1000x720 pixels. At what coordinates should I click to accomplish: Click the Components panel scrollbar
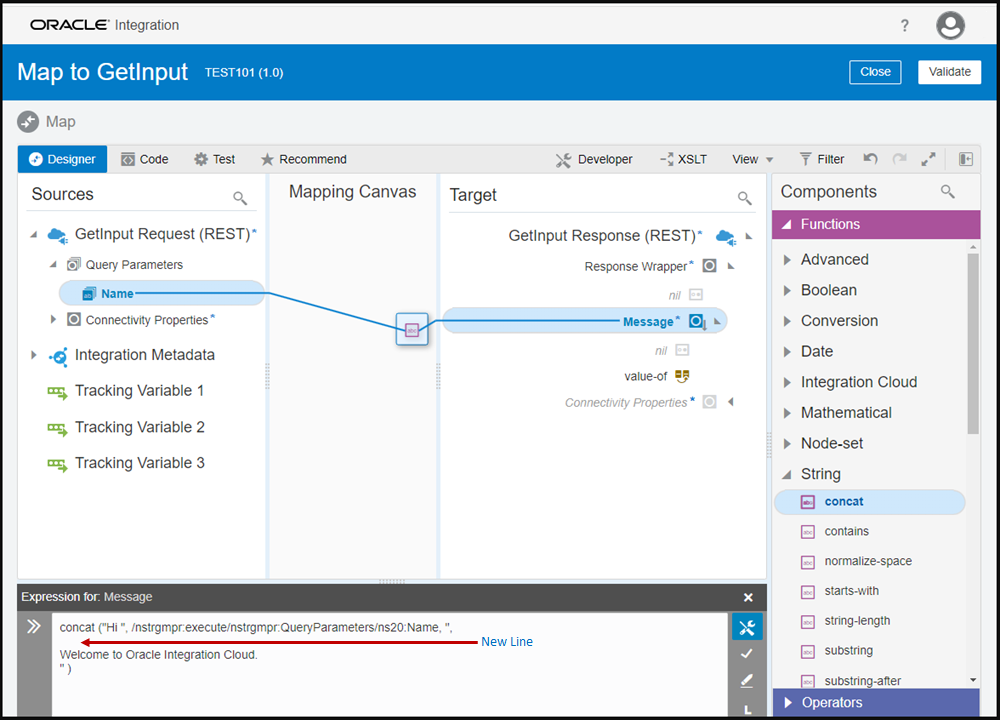click(973, 343)
